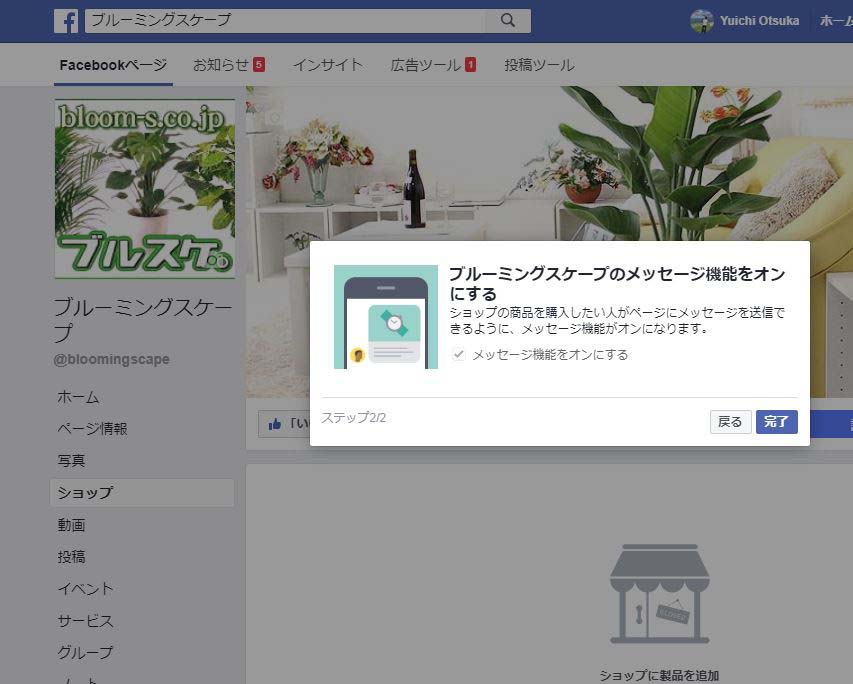This screenshot has height=684, width=853.
Task: Open 投稿 in sidebar
Action: (x=71, y=557)
